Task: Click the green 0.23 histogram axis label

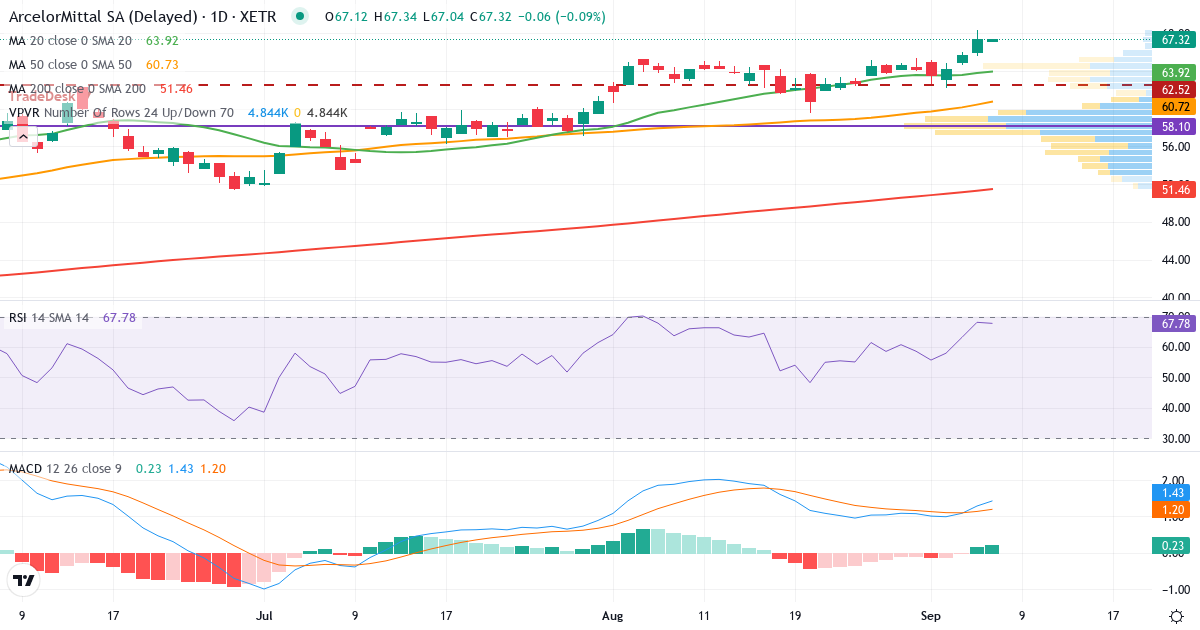Action: (x=1169, y=545)
